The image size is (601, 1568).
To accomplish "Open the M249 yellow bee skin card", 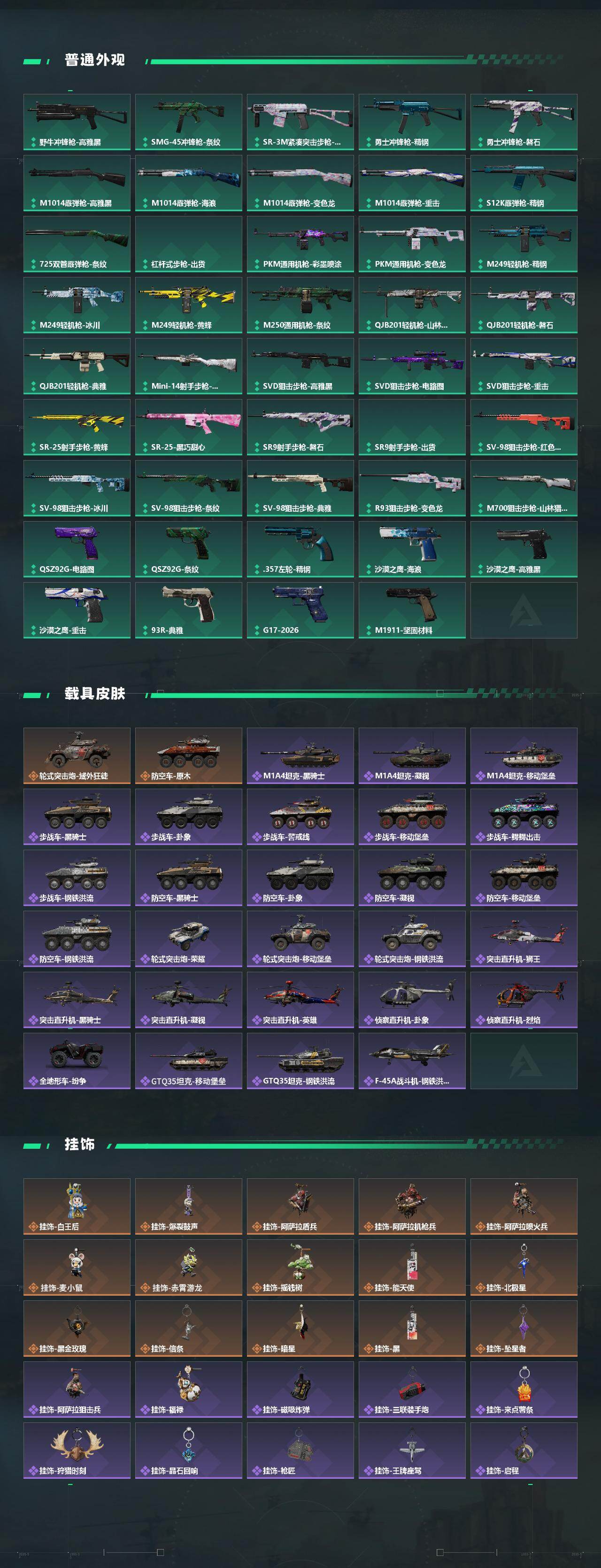I will point(188,305).
